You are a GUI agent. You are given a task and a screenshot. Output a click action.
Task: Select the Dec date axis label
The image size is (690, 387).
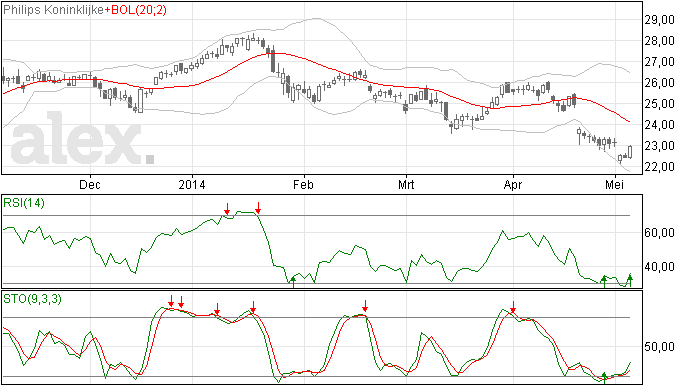point(90,184)
